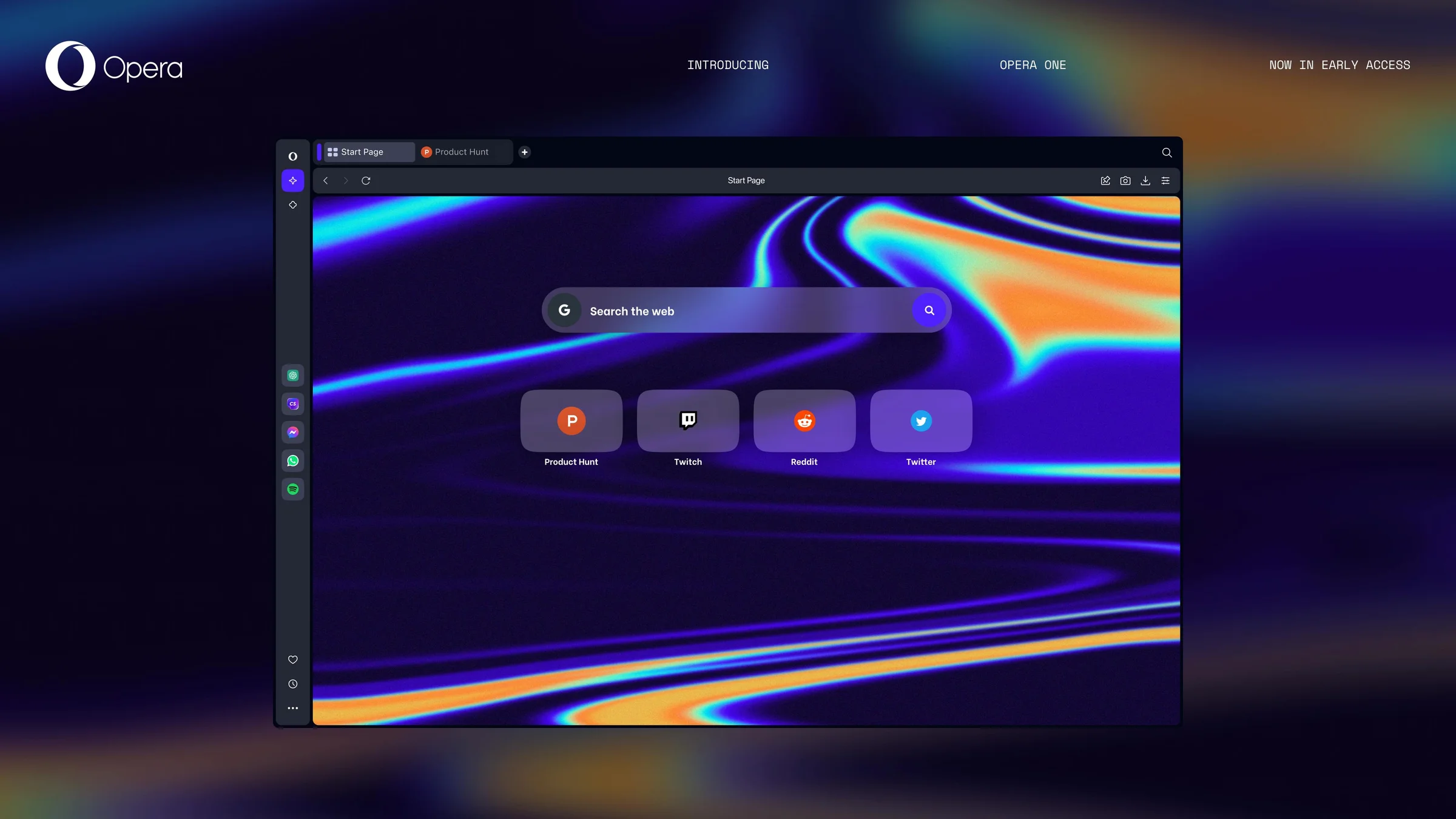
Task: Click the Opera logo at top left
Action: [114, 66]
